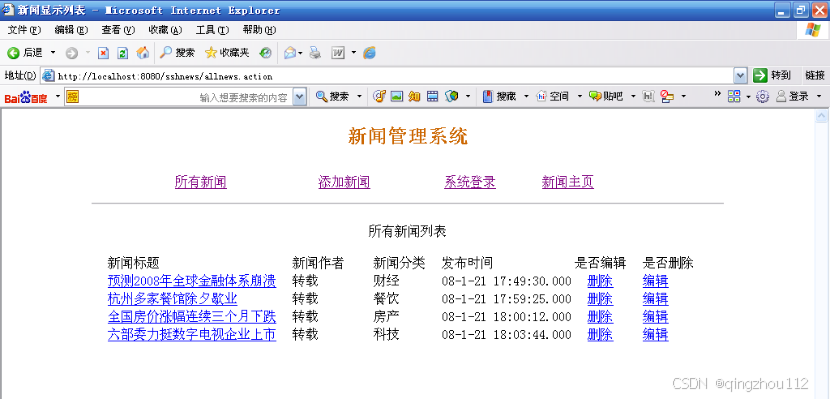Viewport: 830px width, 399px height.
Task: Click the popup blocker icon
Action: click(667, 96)
